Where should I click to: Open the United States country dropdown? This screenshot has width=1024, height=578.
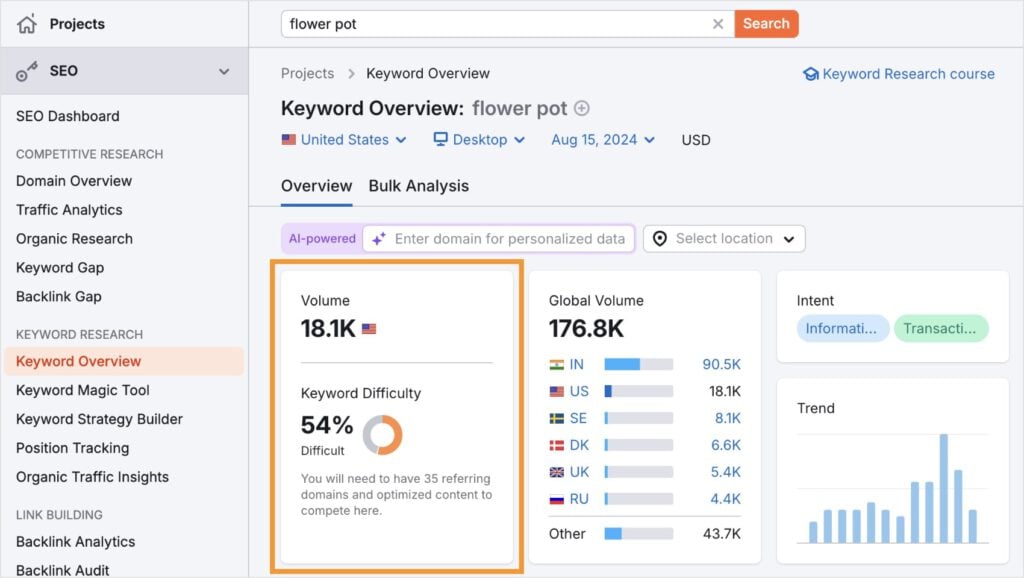coord(343,140)
